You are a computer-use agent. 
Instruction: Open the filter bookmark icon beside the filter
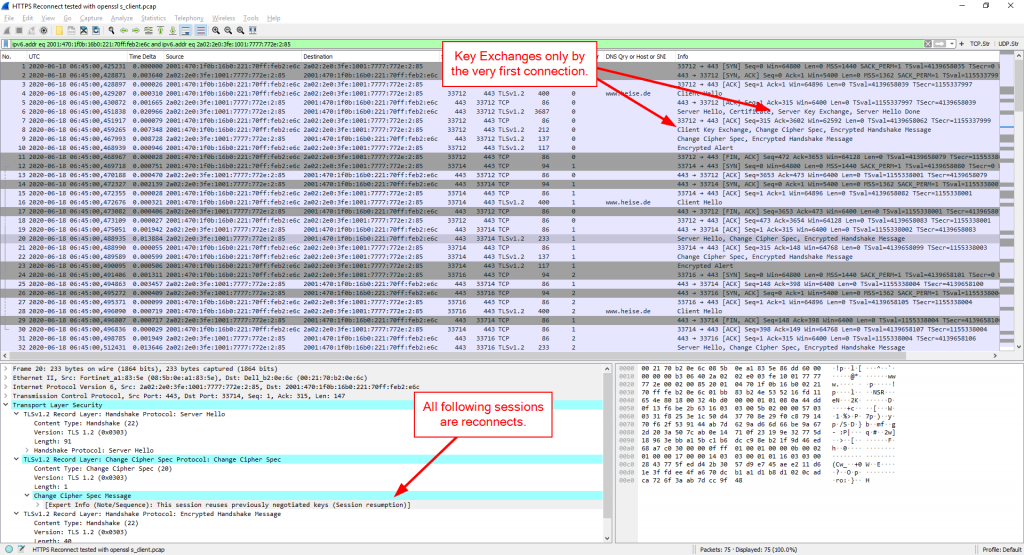tap(6, 45)
